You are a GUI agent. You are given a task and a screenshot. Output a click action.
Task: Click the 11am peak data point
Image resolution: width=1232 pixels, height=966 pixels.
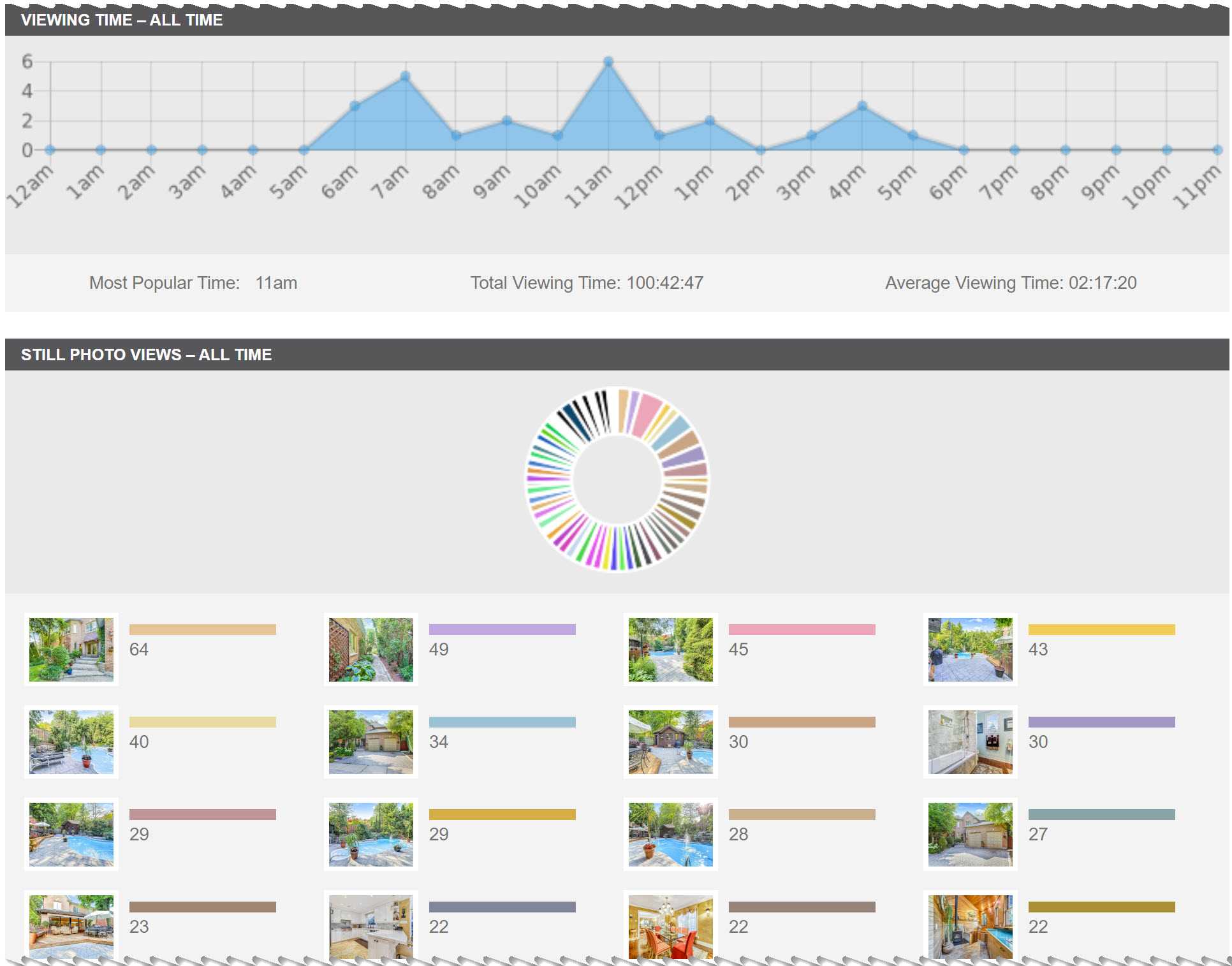(608, 62)
